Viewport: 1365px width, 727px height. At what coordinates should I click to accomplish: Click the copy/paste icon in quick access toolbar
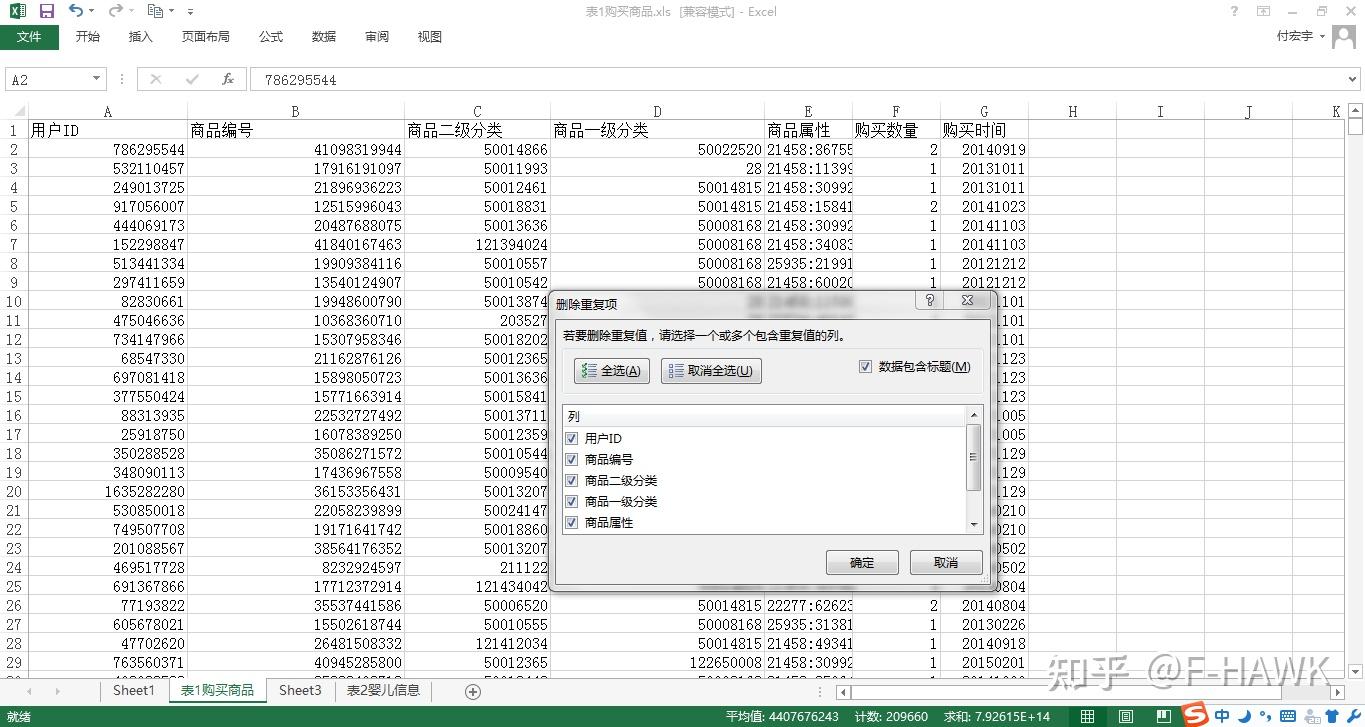155,11
